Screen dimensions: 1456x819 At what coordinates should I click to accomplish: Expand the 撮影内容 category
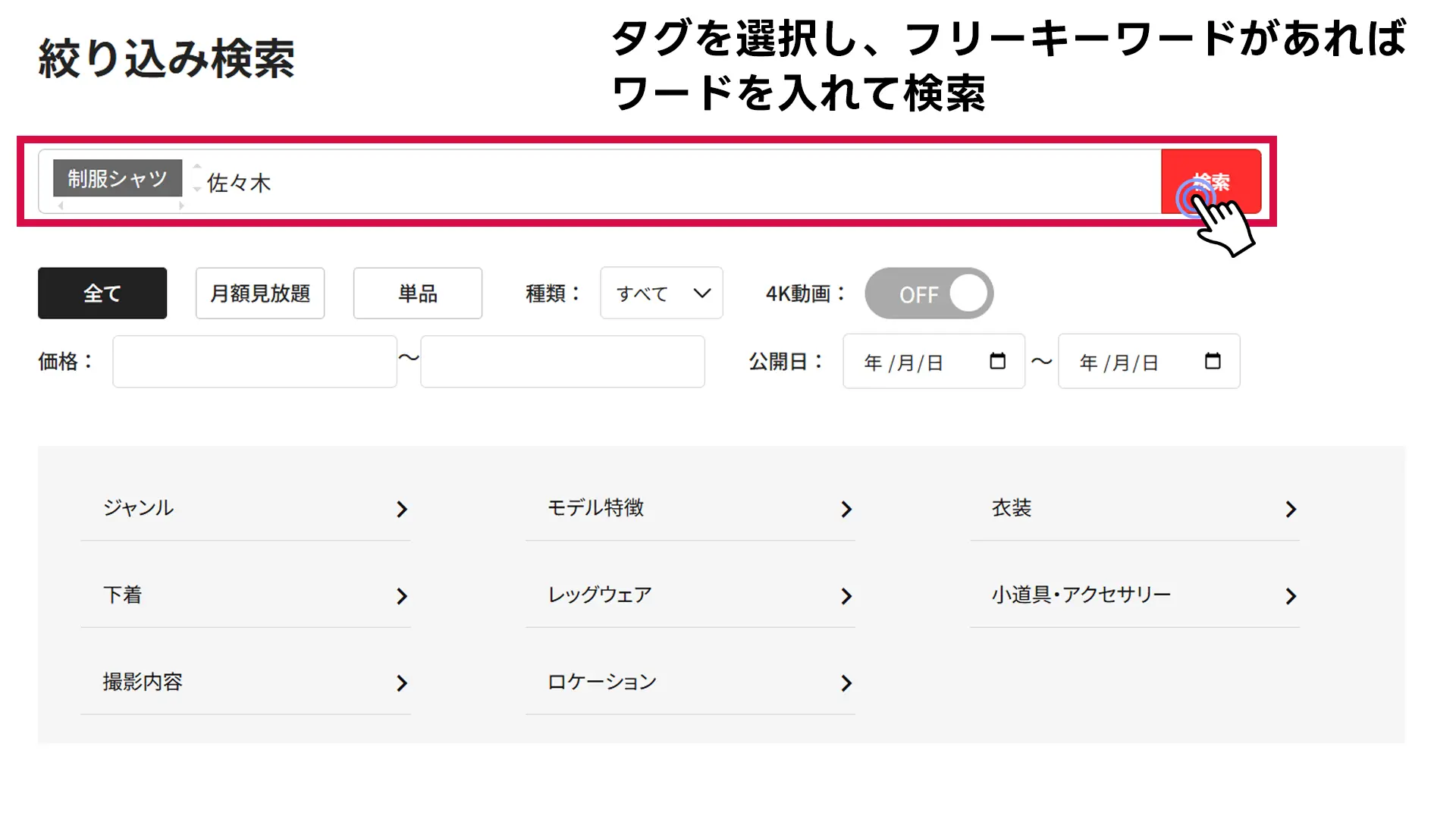point(246,682)
